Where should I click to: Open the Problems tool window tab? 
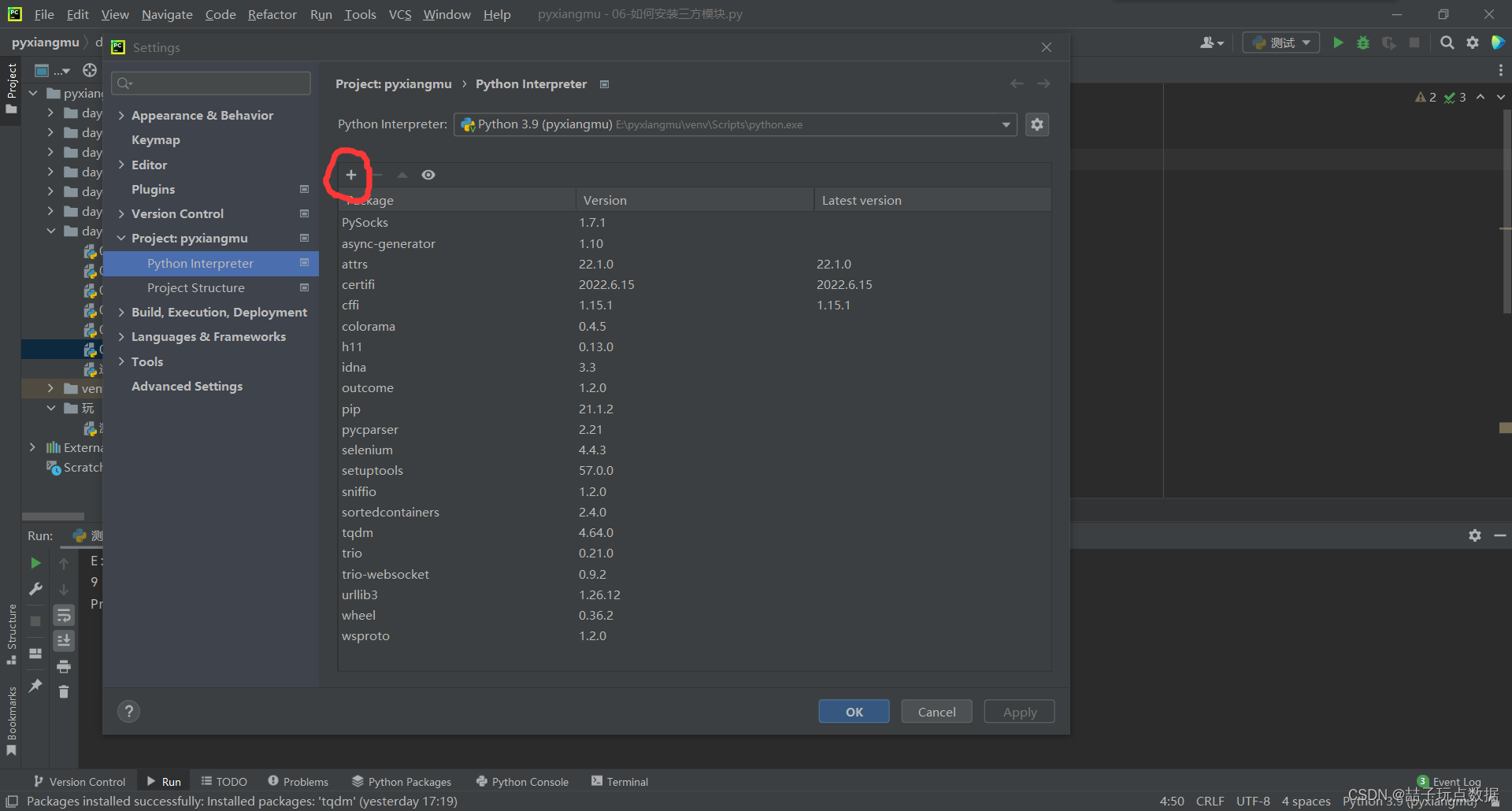click(x=298, y=781)
